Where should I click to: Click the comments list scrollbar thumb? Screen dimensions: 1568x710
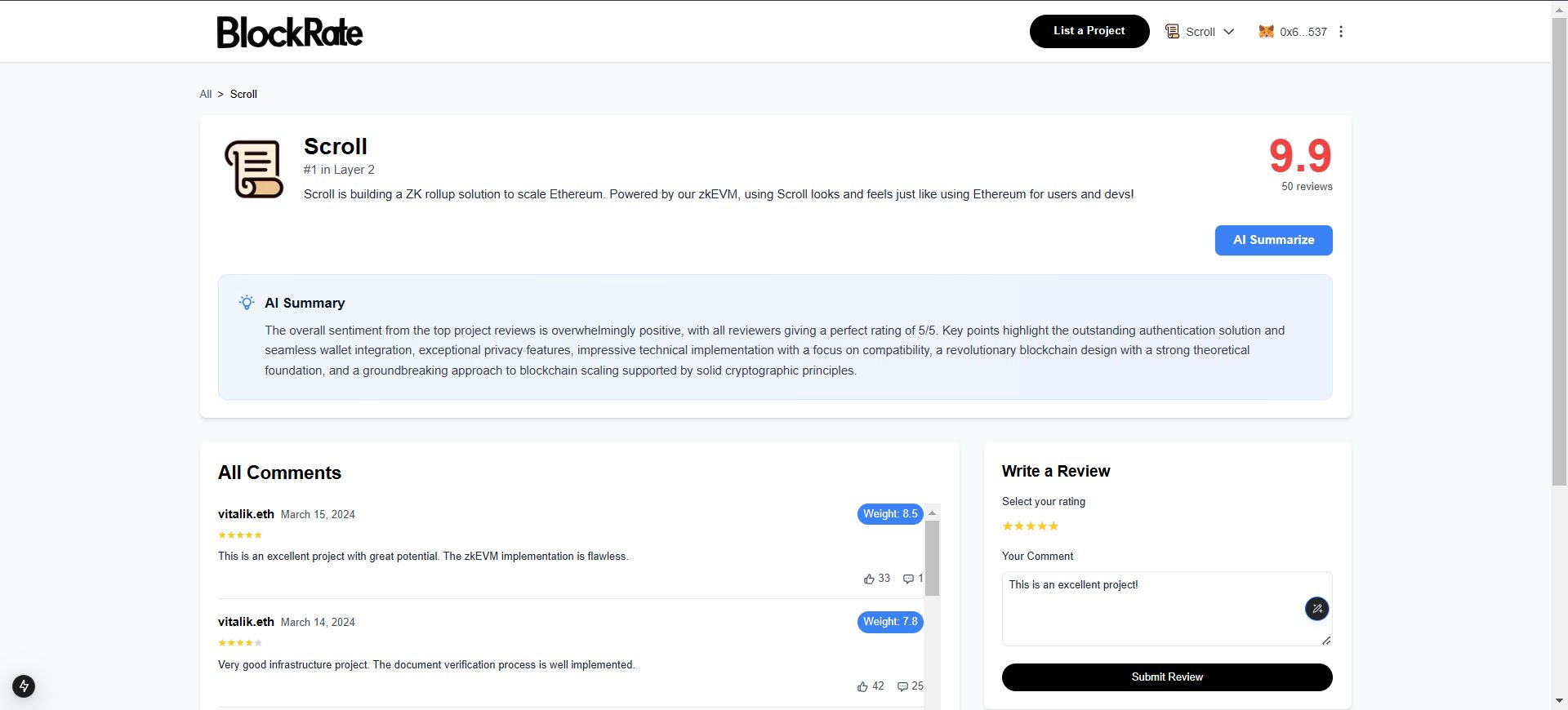pyautogui.click(x=932, y=558)
